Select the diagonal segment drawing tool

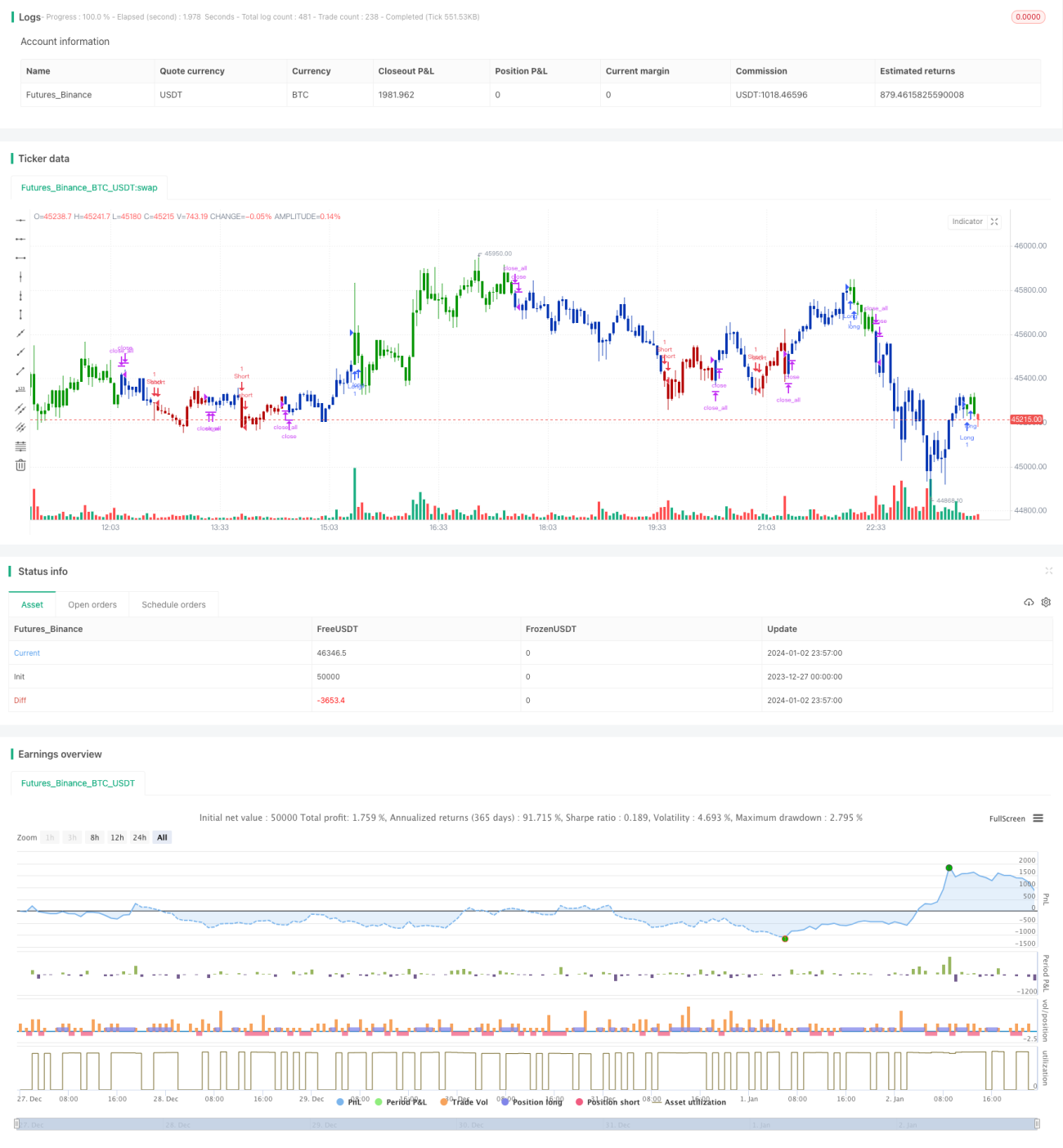[x=20, y=370]
